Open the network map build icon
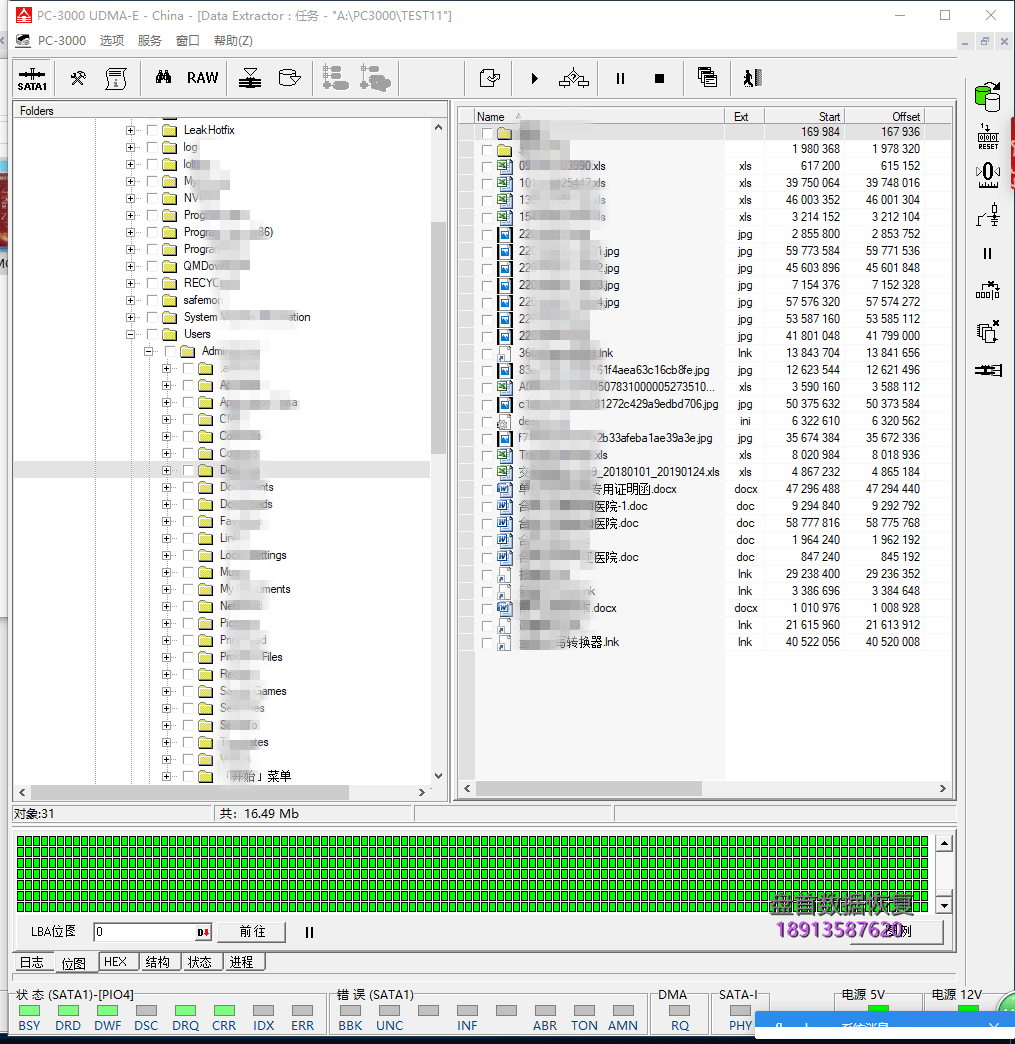Image resolution: width=1015 pixels, height=1044 pixels. coord(573,79)
